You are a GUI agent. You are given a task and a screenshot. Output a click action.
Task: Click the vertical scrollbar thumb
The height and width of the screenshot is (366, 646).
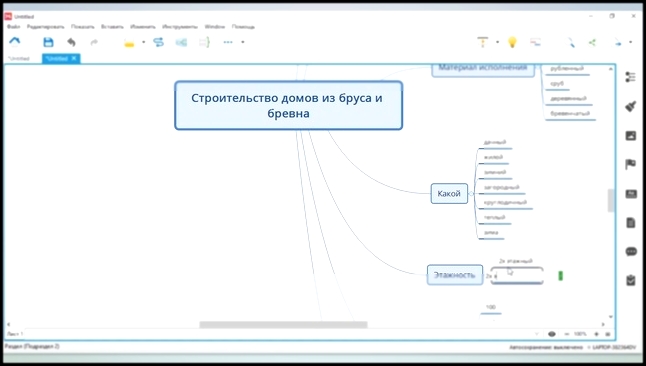[611, 201]
